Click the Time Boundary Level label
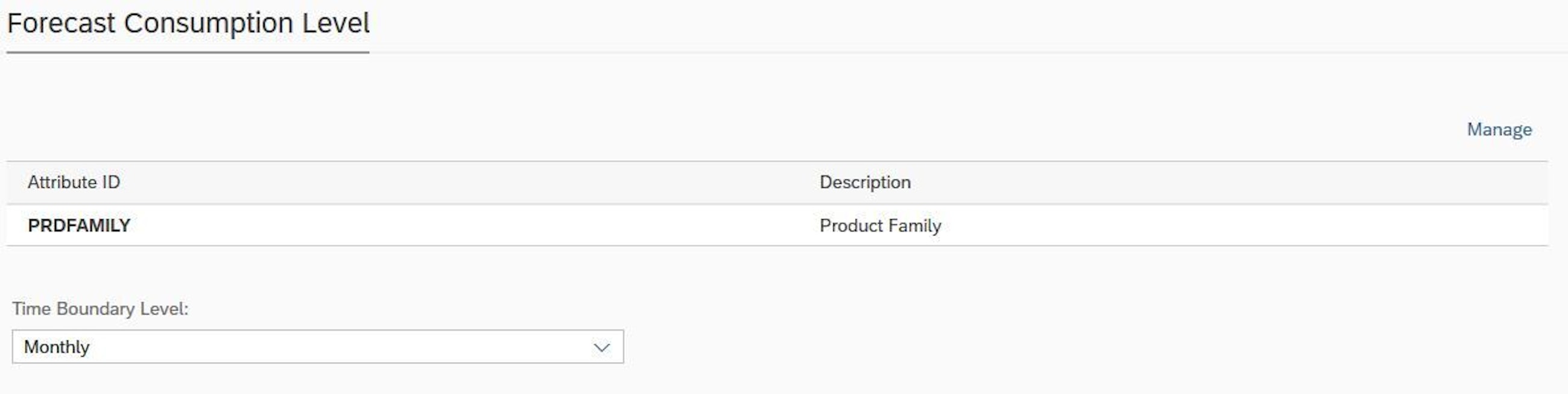 click(101, 309)
